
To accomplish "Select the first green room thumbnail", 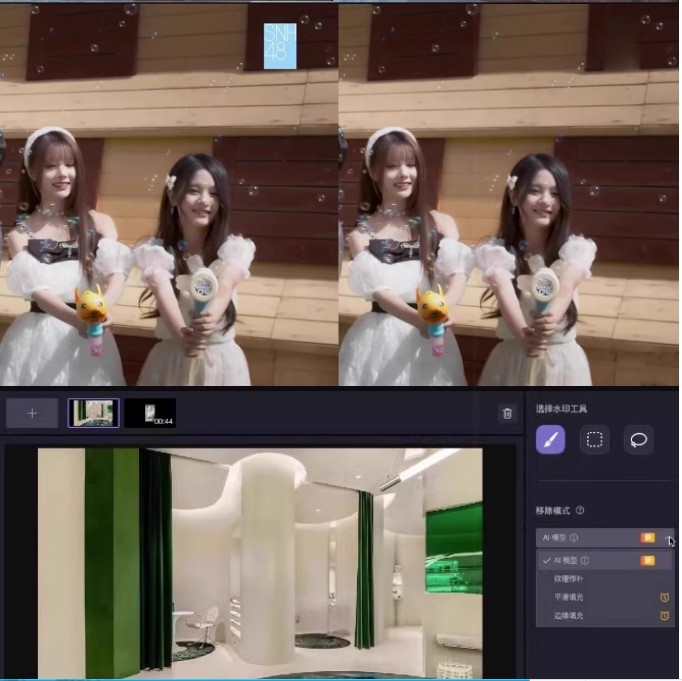I will [x=94, y=414].
